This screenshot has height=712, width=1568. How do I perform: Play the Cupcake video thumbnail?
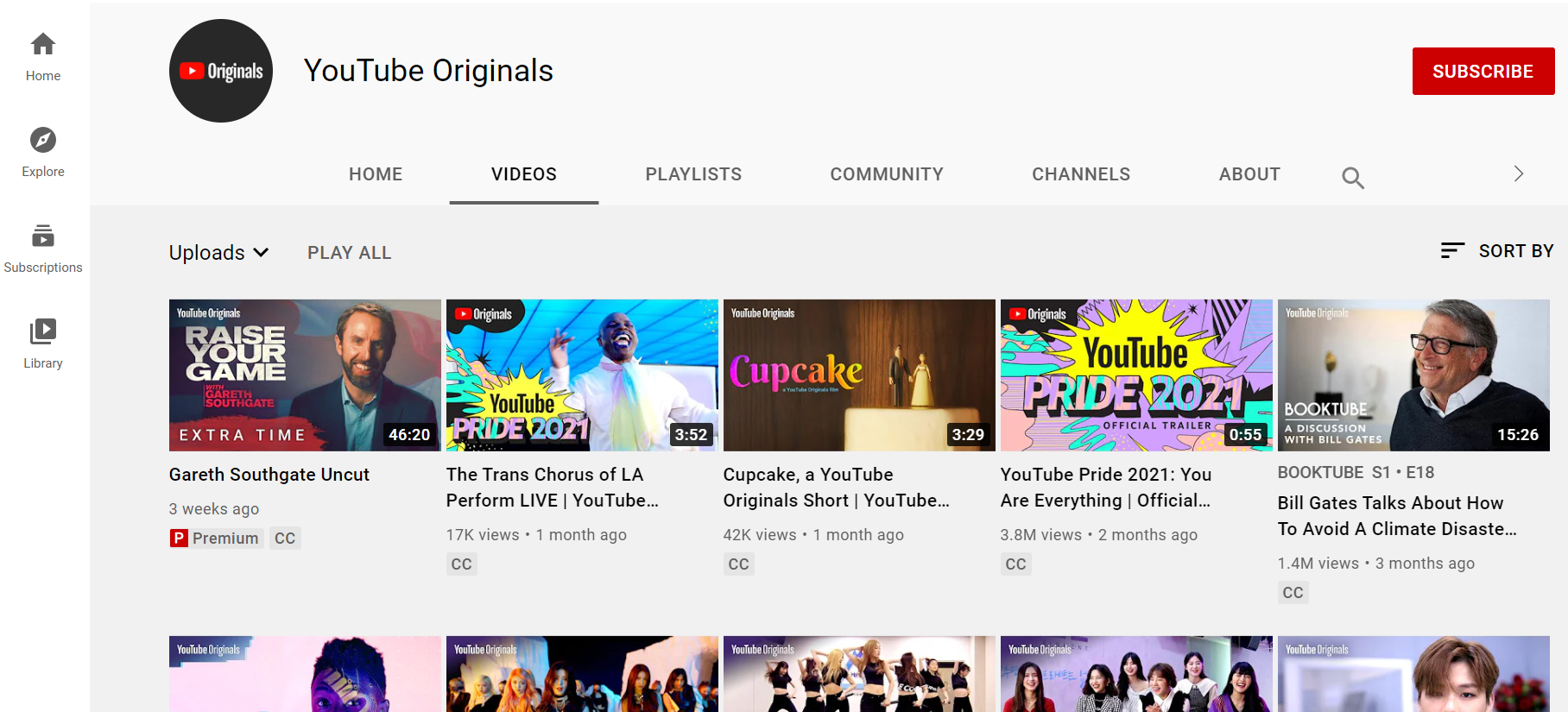pyautogui.click(x=859, y=375)
